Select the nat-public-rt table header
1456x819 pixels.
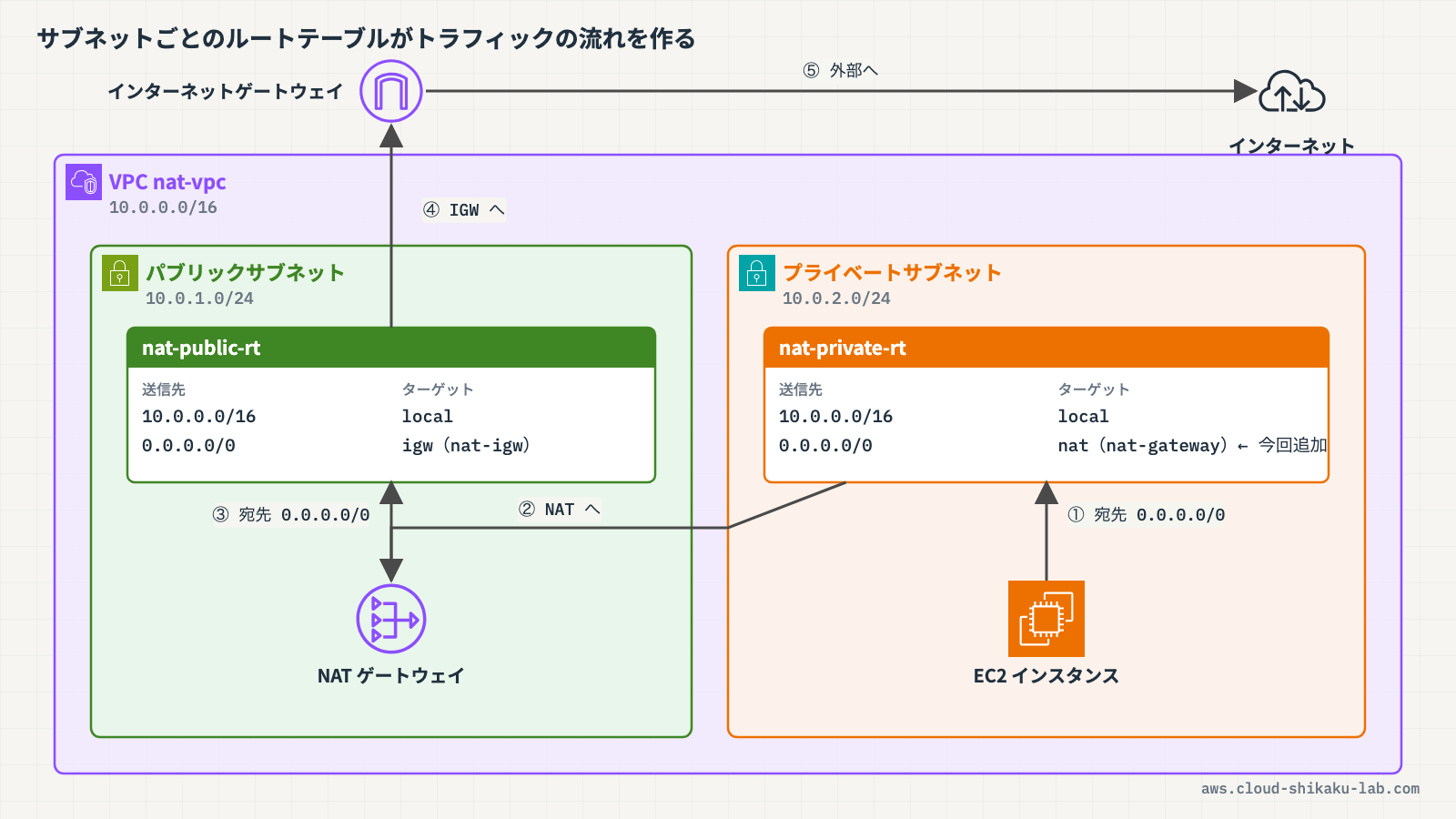pos(391,348)
